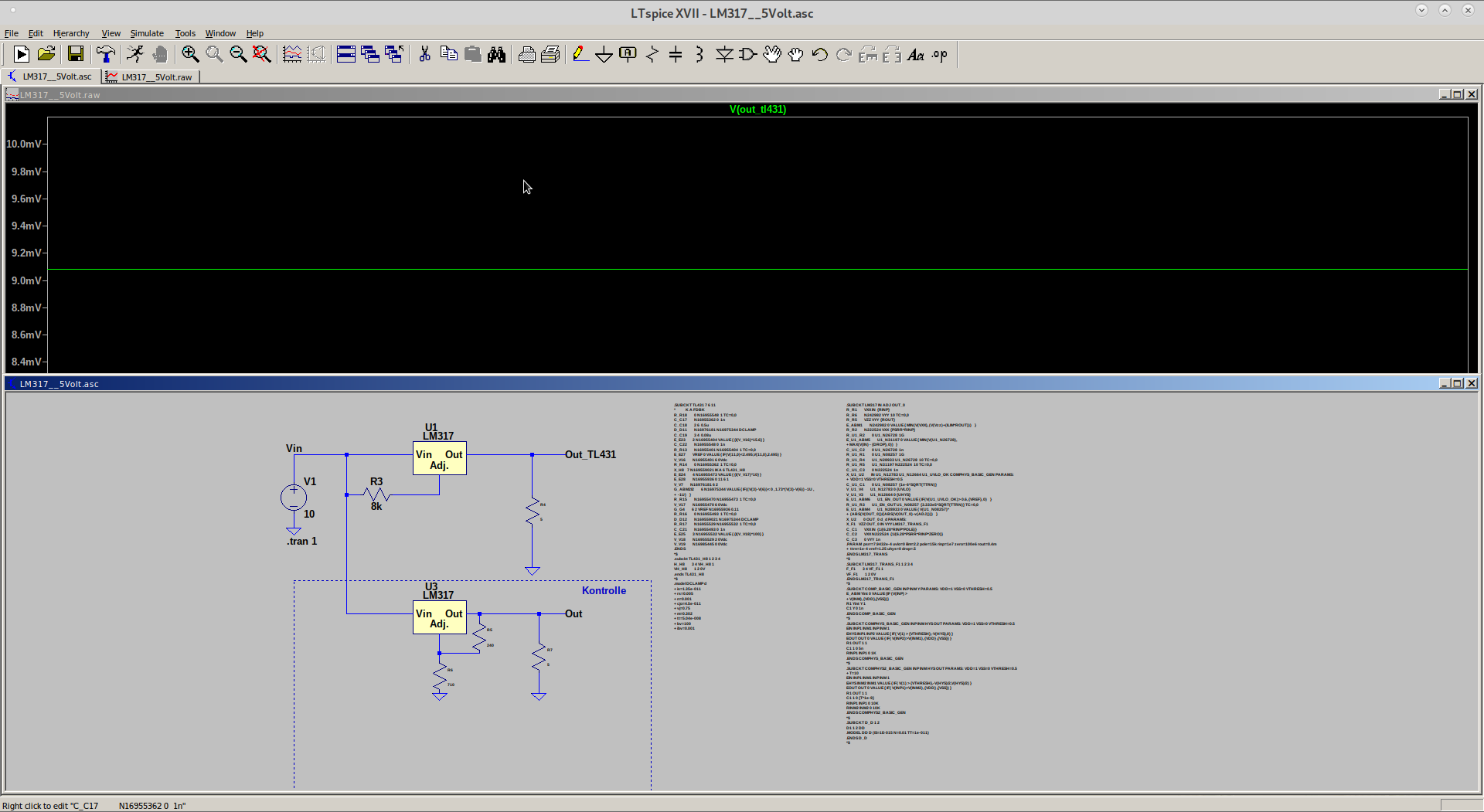The height and width of the screenshot is (812, 1484).
Task: Open the View menu
Action: [x=111, y=33]
